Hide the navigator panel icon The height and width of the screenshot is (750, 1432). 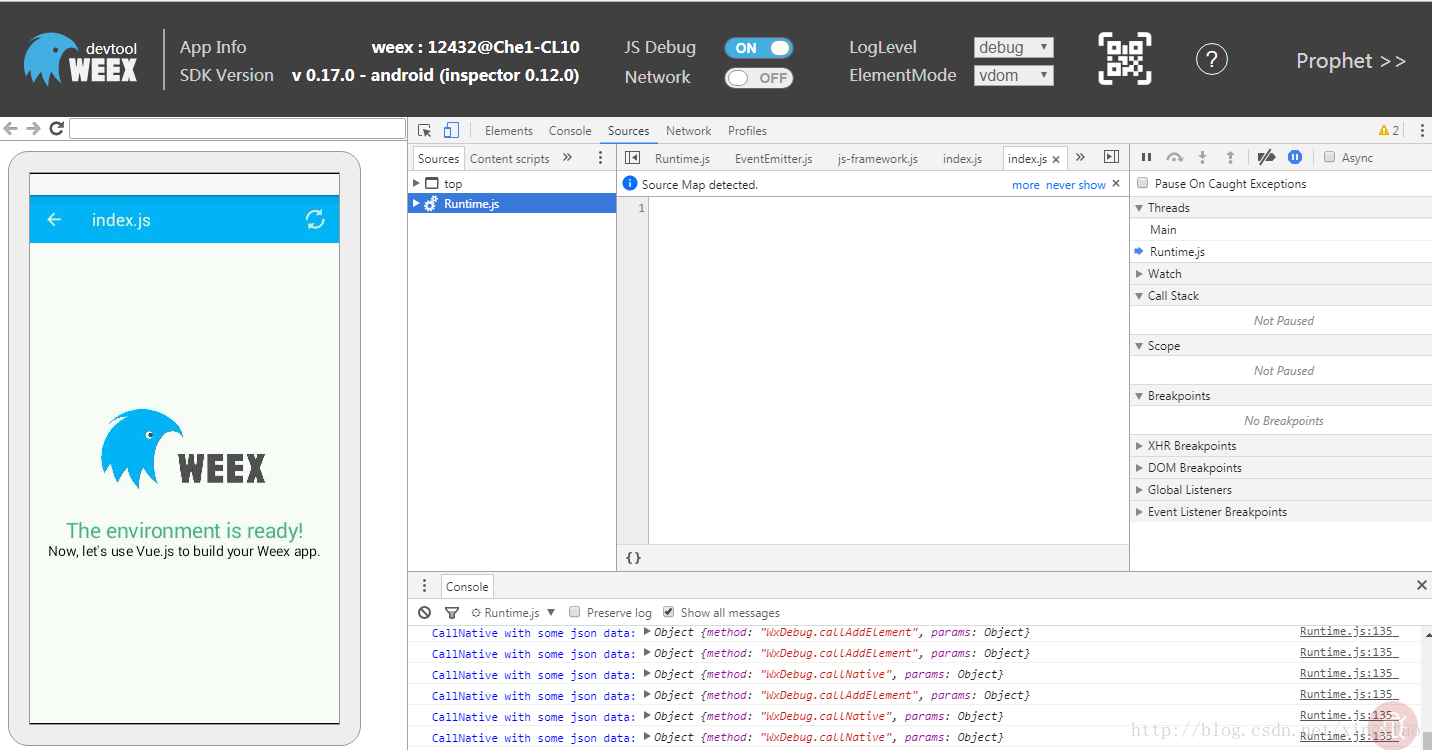[x=632, y=158]
